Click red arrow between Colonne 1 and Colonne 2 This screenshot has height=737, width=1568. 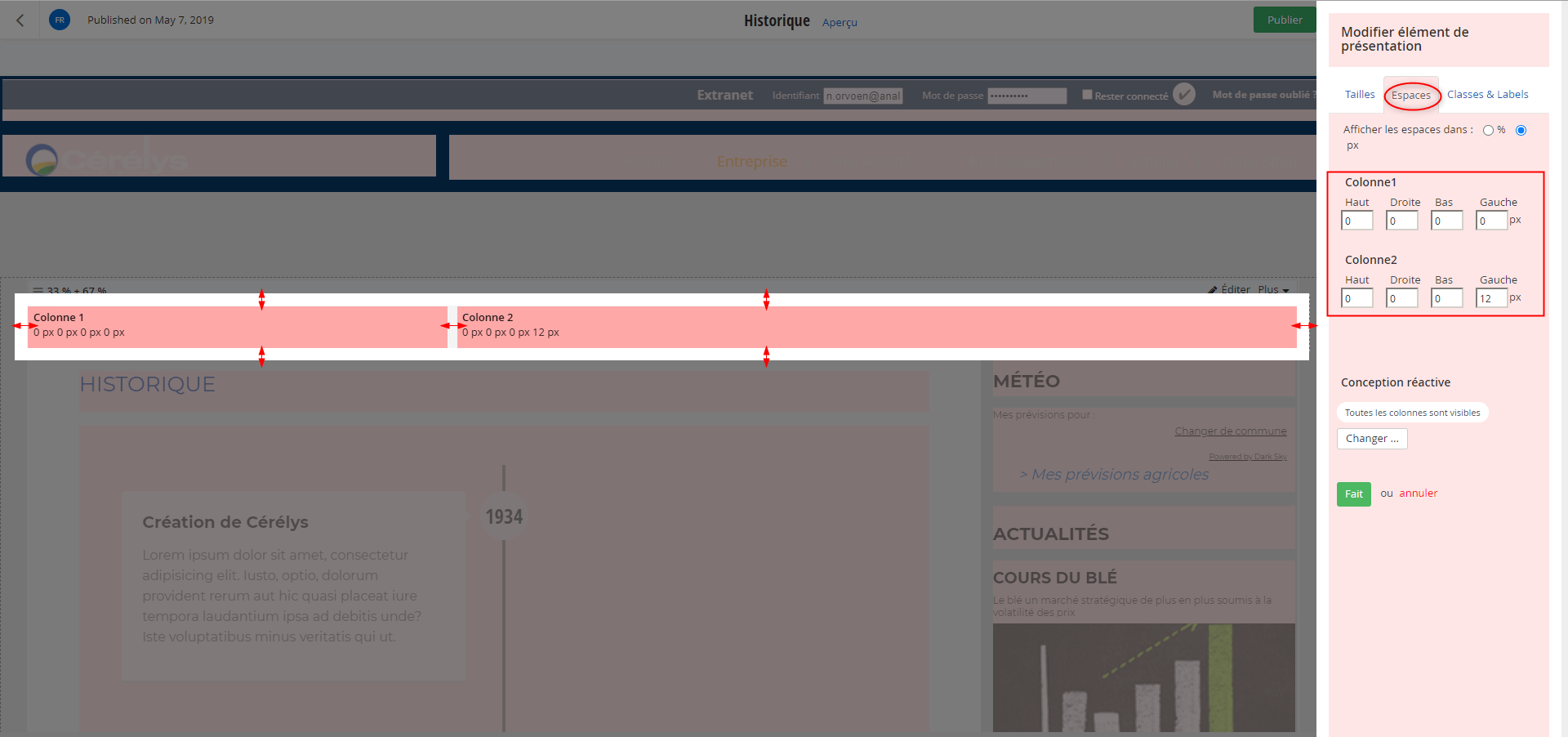[452, 326]
